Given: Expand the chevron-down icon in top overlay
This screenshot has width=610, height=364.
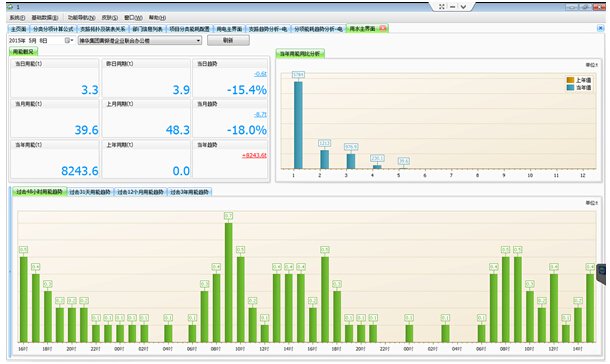Looking at the screenshot, I should tap(463, 7).
